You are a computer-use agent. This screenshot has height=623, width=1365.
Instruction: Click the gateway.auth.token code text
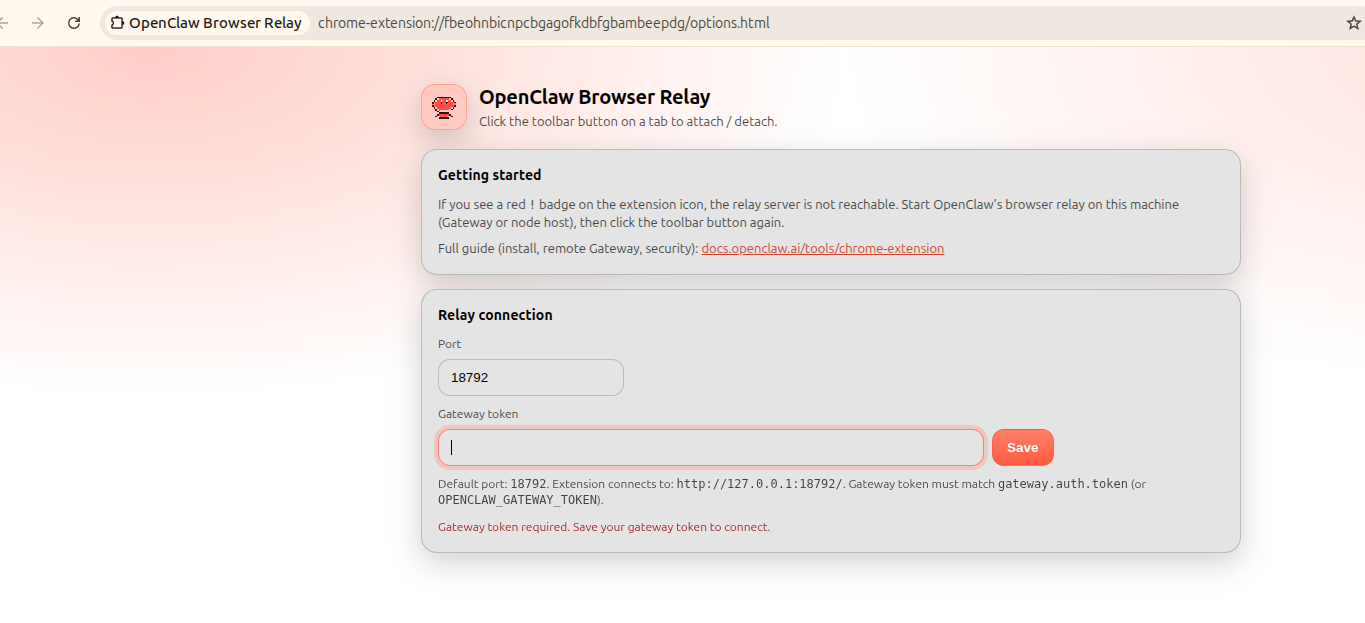click(1062, 484)
